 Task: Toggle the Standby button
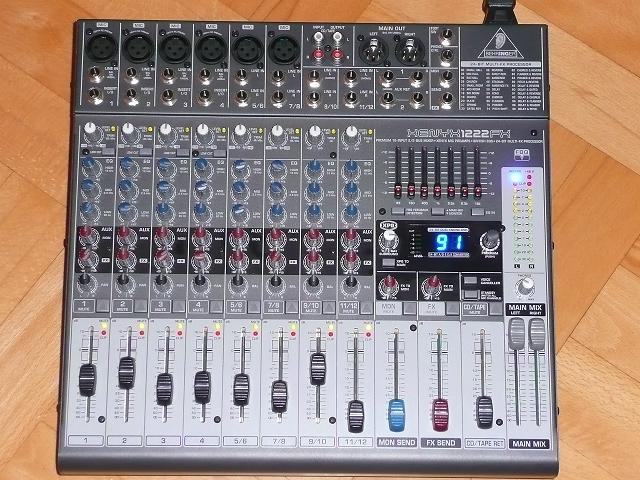(471, 294)
